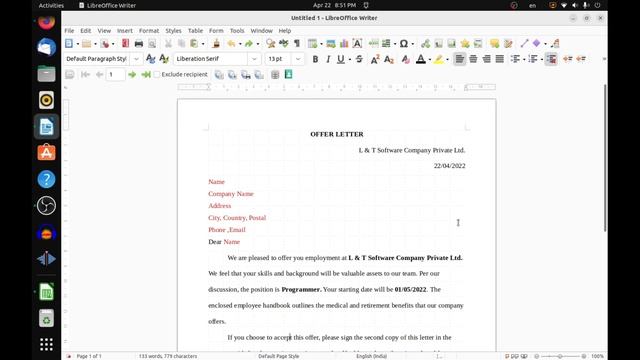Click English (India) language in status bar
640x360 pixels.
point(371,356)
